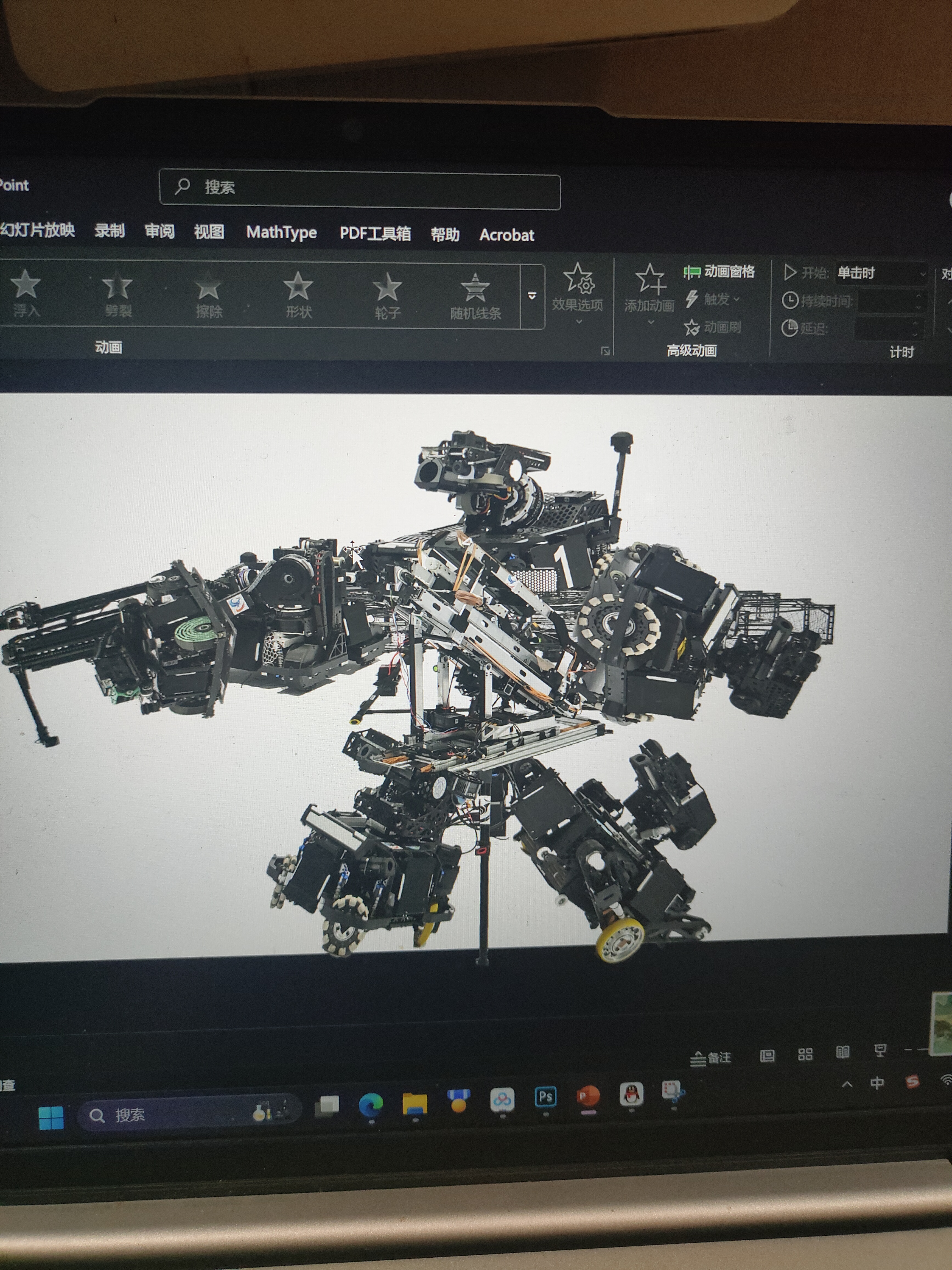
Task: Open the Acrobat ribbon tab
Action: [x=507, y=235]
